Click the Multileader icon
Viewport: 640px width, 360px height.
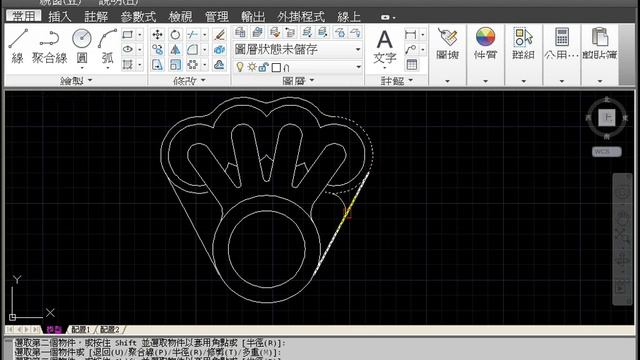click(x=411, y=49)
